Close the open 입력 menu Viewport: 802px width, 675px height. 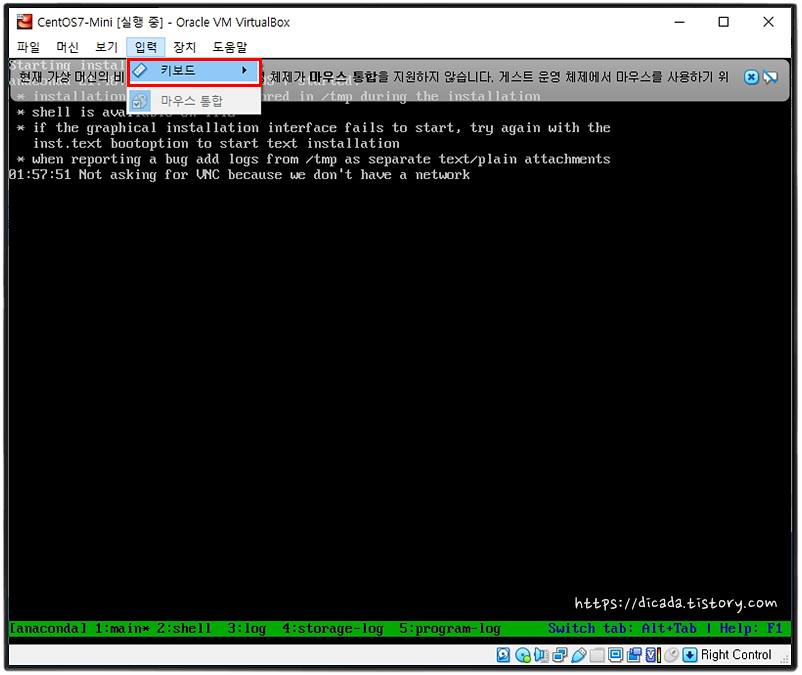[x=146, y=47]
